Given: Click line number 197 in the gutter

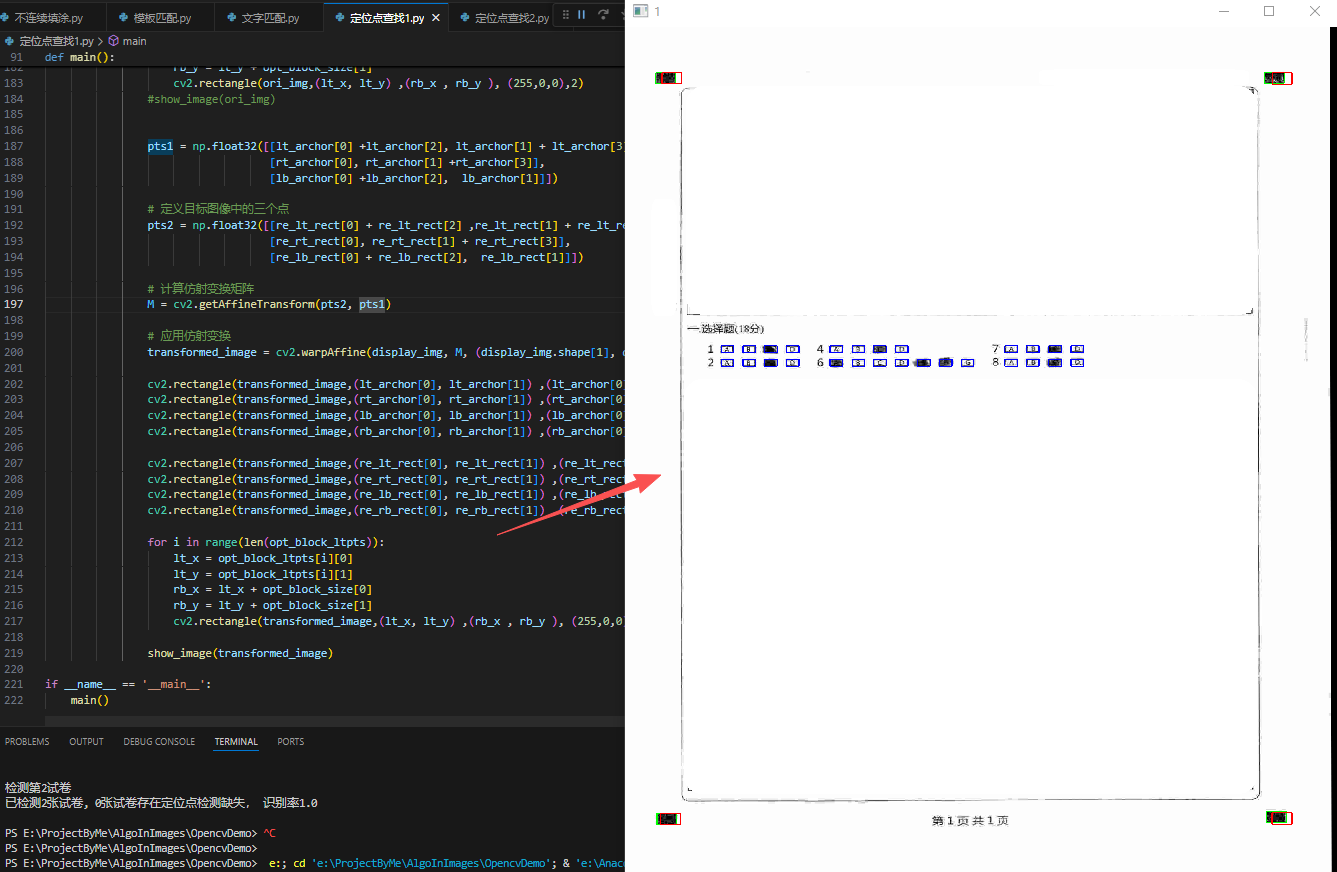Looking at the screenshot, I should pos(14,304).
